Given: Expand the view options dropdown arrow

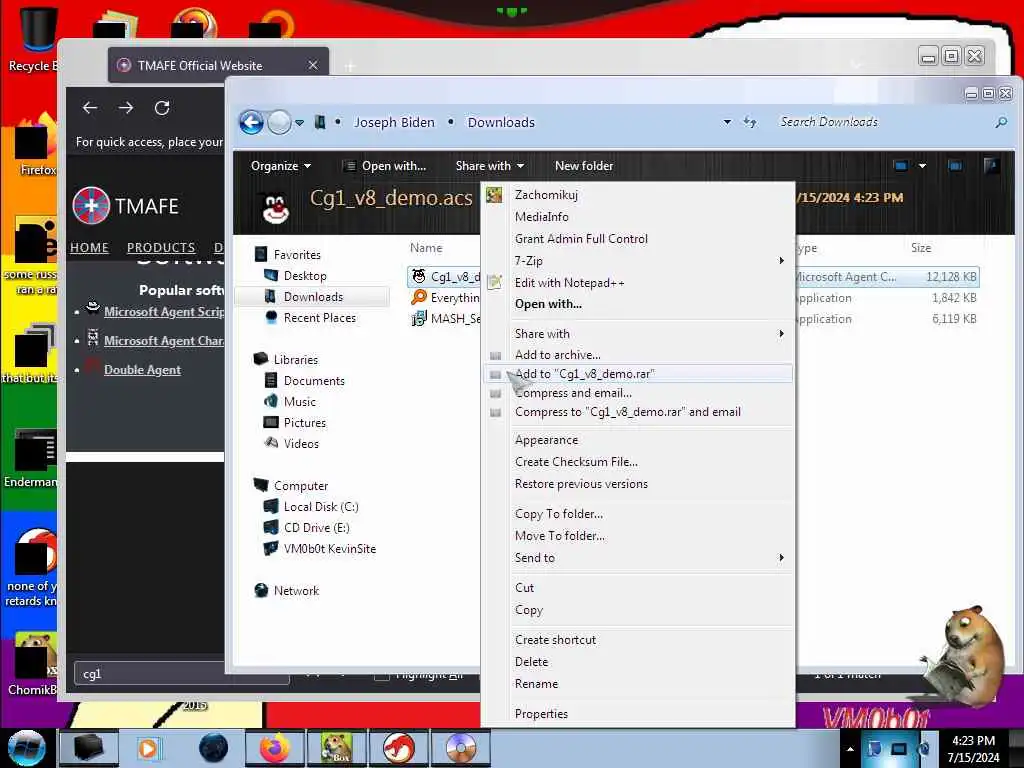Looking at the screenshot, I should pos(922,166).
